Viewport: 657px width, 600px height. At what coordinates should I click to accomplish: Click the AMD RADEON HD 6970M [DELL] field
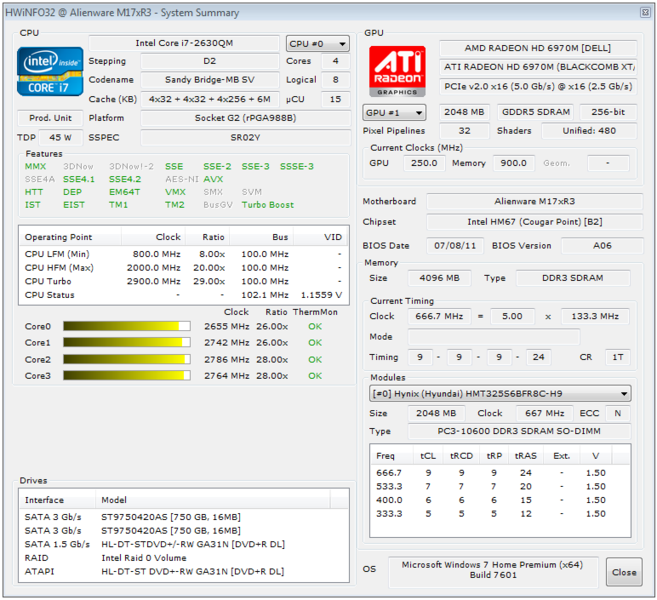click(x=538, y=48)
